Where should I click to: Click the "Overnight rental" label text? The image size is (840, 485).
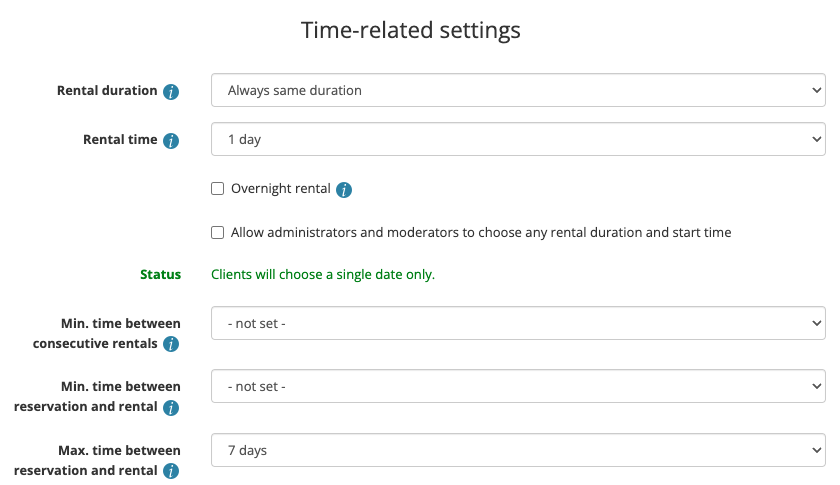coord(280,188)
